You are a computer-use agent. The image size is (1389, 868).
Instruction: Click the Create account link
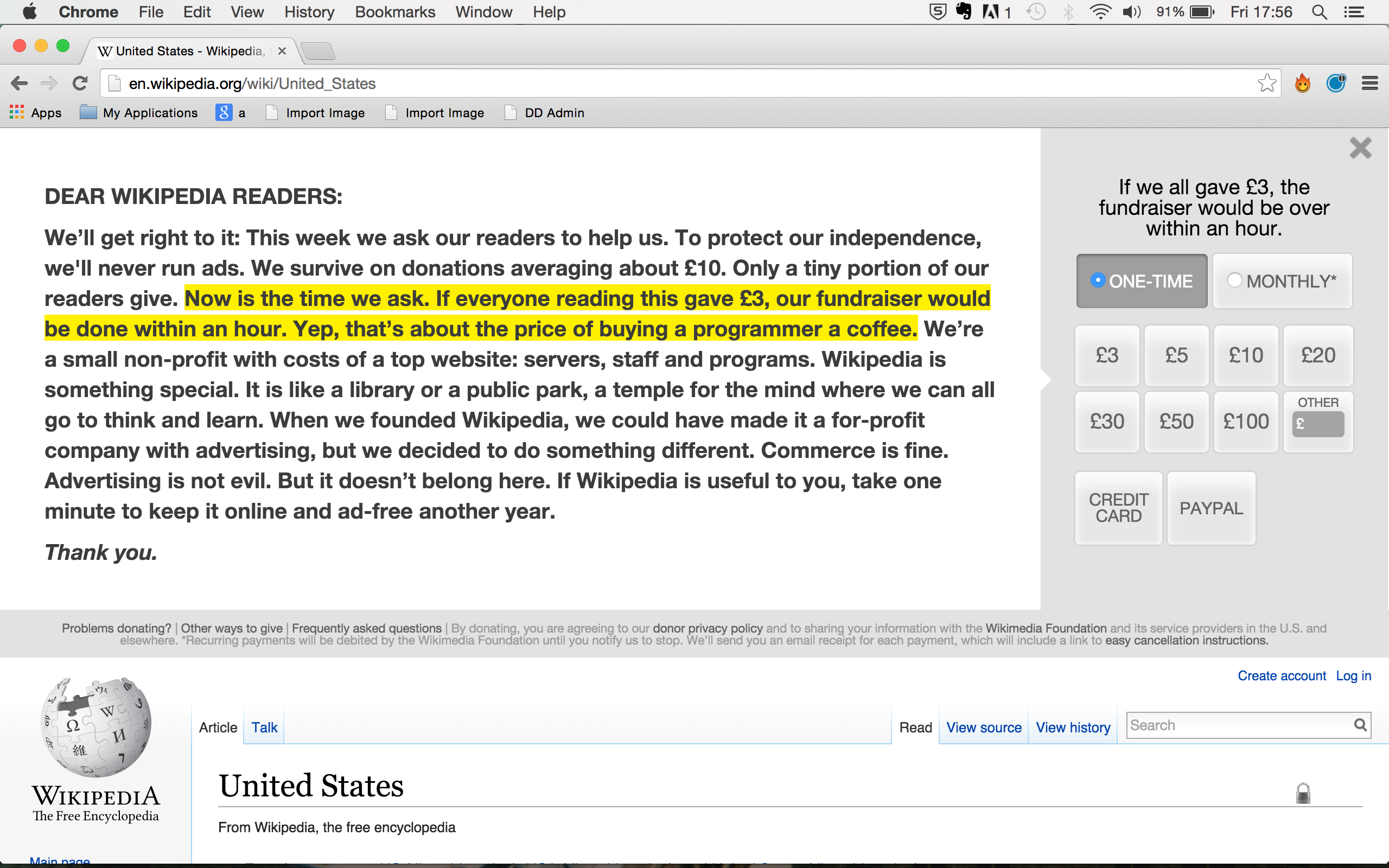[1282, 676]
